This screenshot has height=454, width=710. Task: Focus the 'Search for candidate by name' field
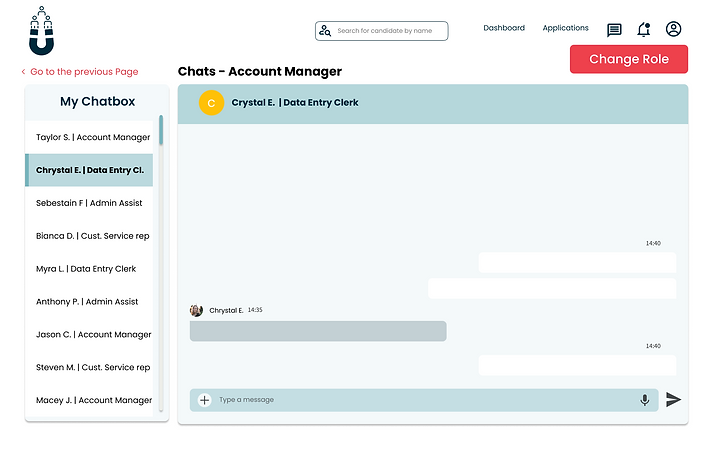382,31
